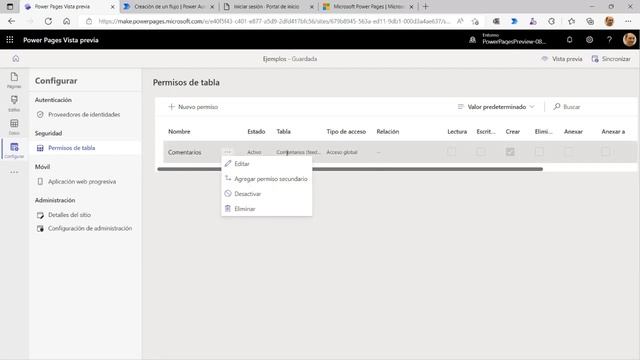Click the Activo status cell

254,152
